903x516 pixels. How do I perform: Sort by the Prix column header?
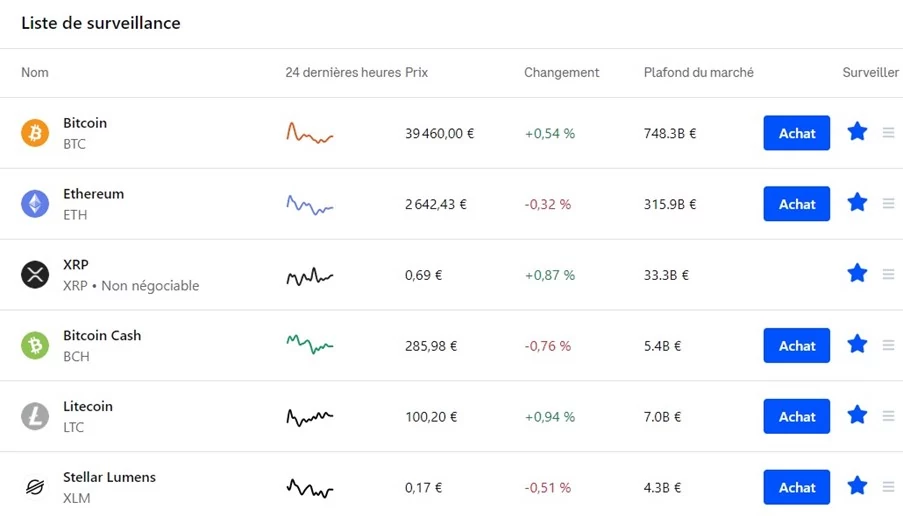pos(416,73)
